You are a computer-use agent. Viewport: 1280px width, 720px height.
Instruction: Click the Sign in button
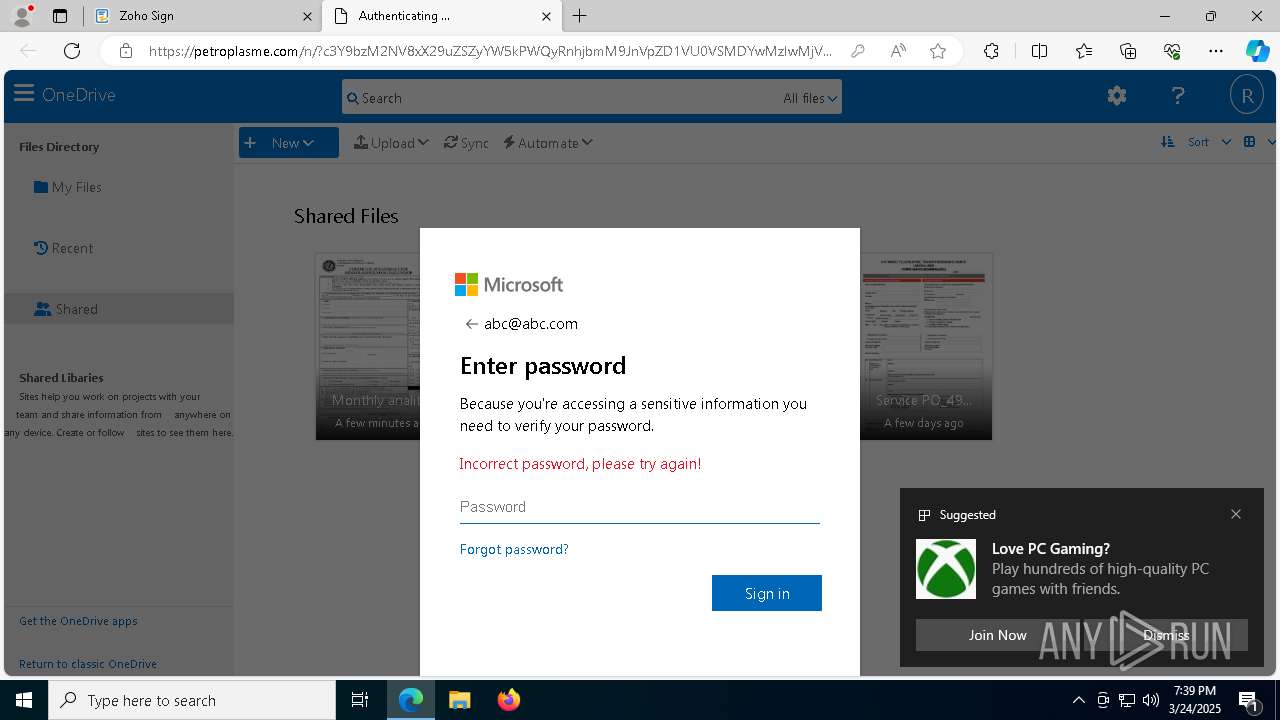767,593
